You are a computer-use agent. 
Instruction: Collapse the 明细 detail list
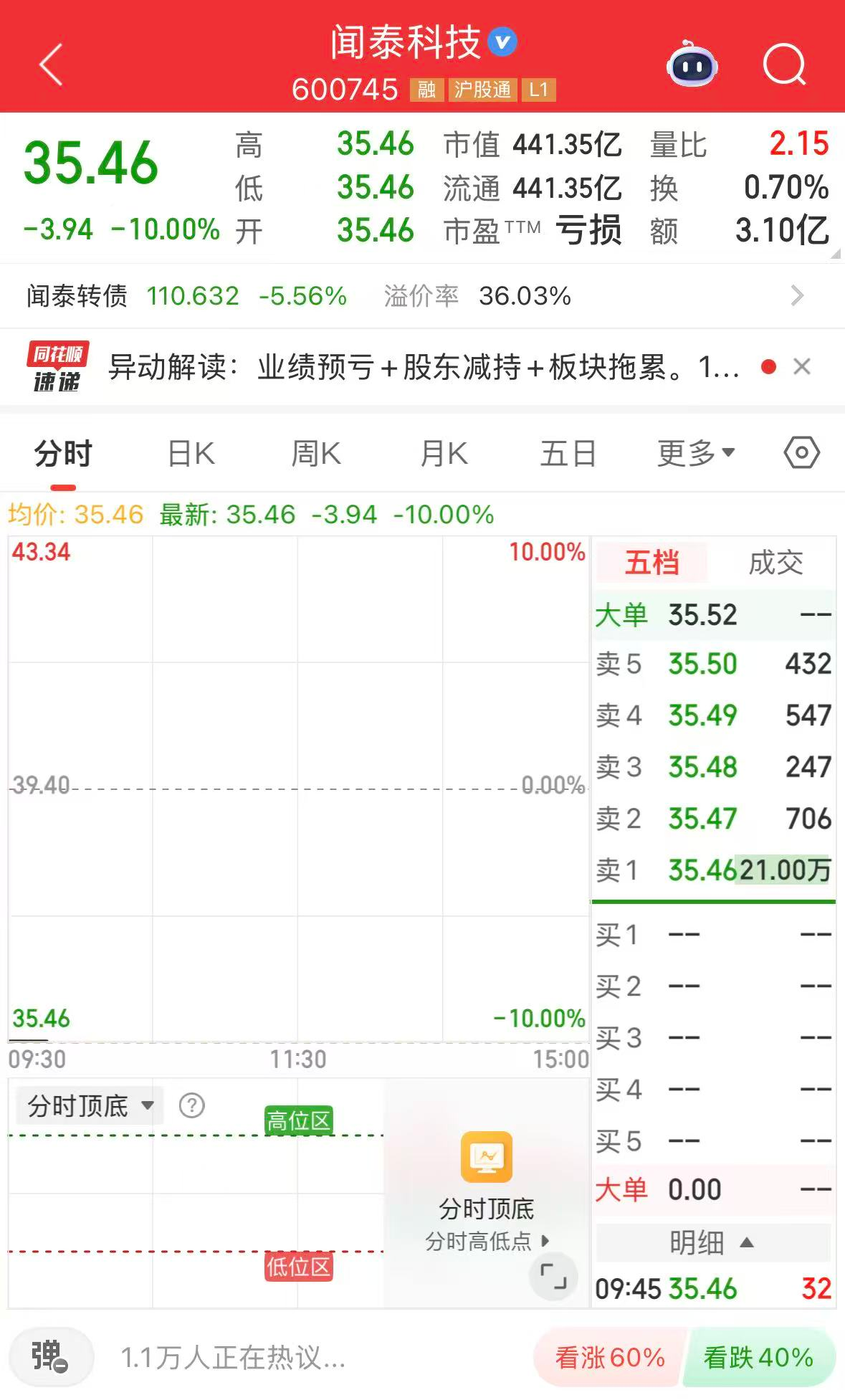[712, 1242]
